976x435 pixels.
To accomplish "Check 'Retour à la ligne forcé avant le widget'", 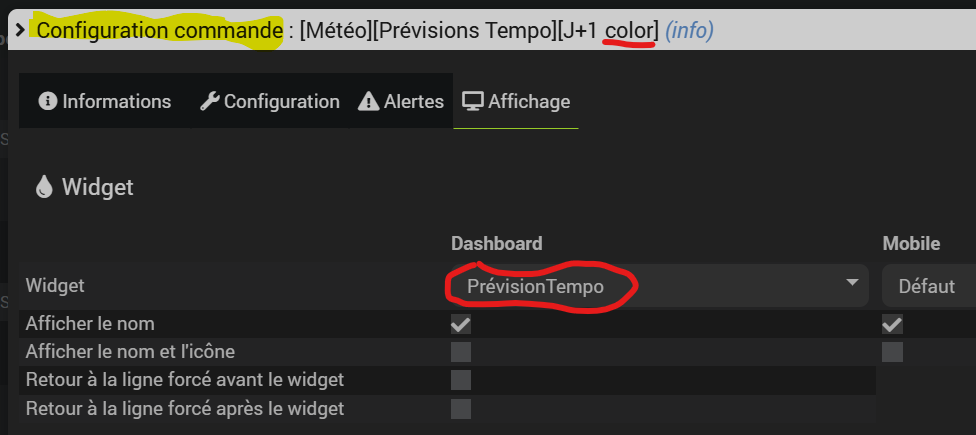I will pos(461,380).
